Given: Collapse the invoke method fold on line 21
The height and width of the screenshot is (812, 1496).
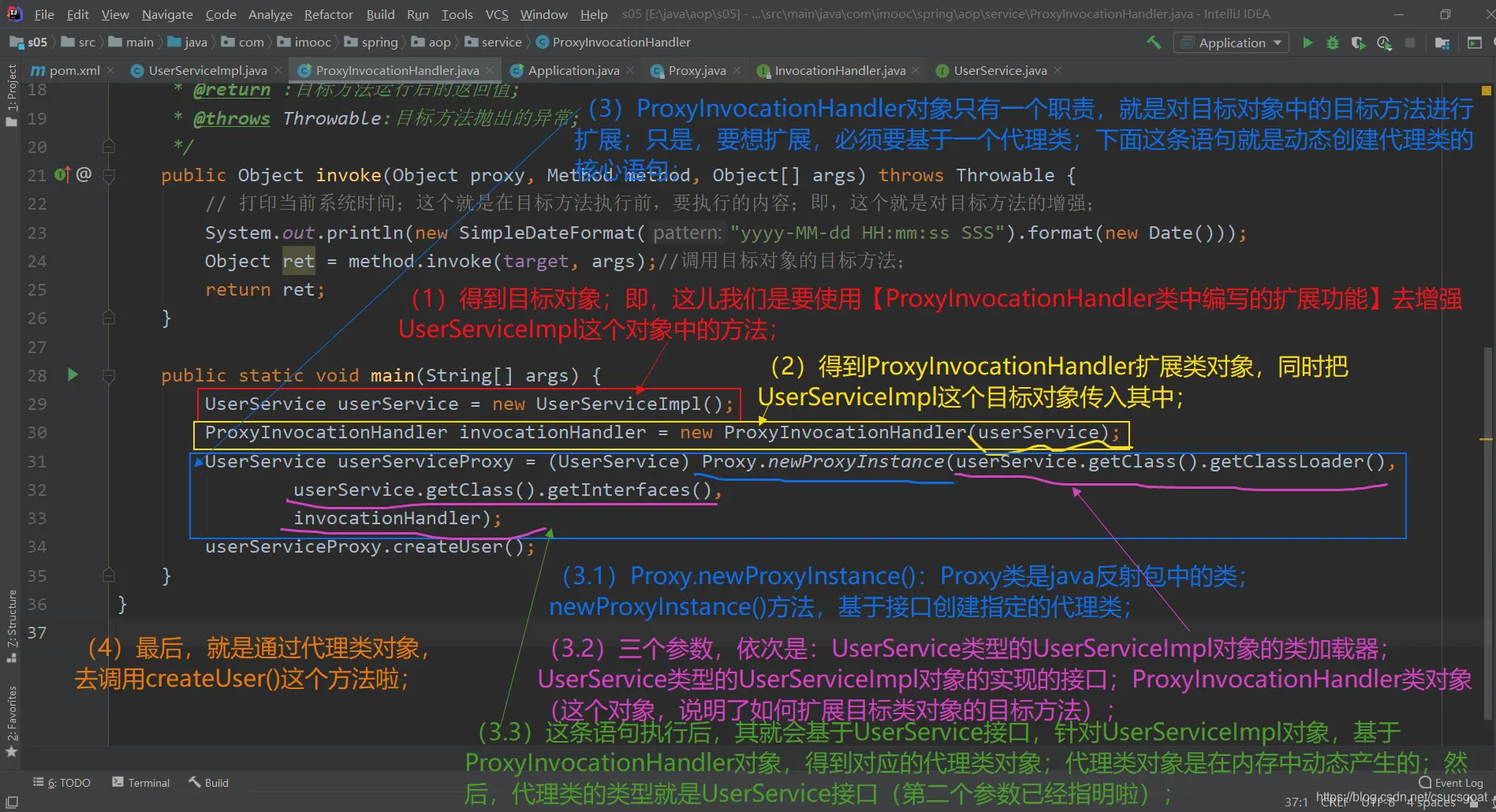Looking at the screenshot, I should pos(109,175).
